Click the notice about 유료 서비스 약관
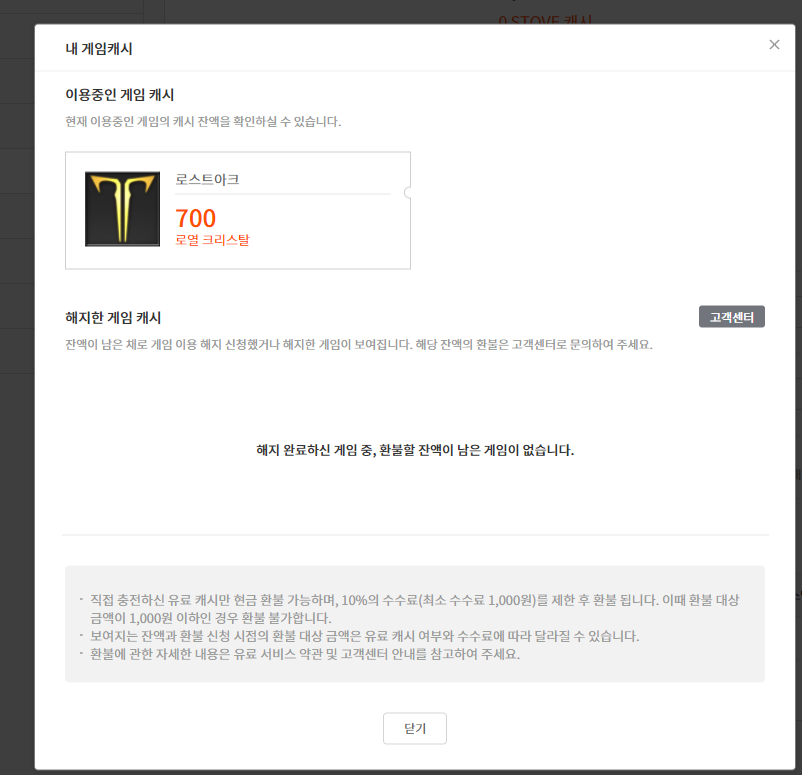This screenshot has height=775, width=802. click(305, 654)
